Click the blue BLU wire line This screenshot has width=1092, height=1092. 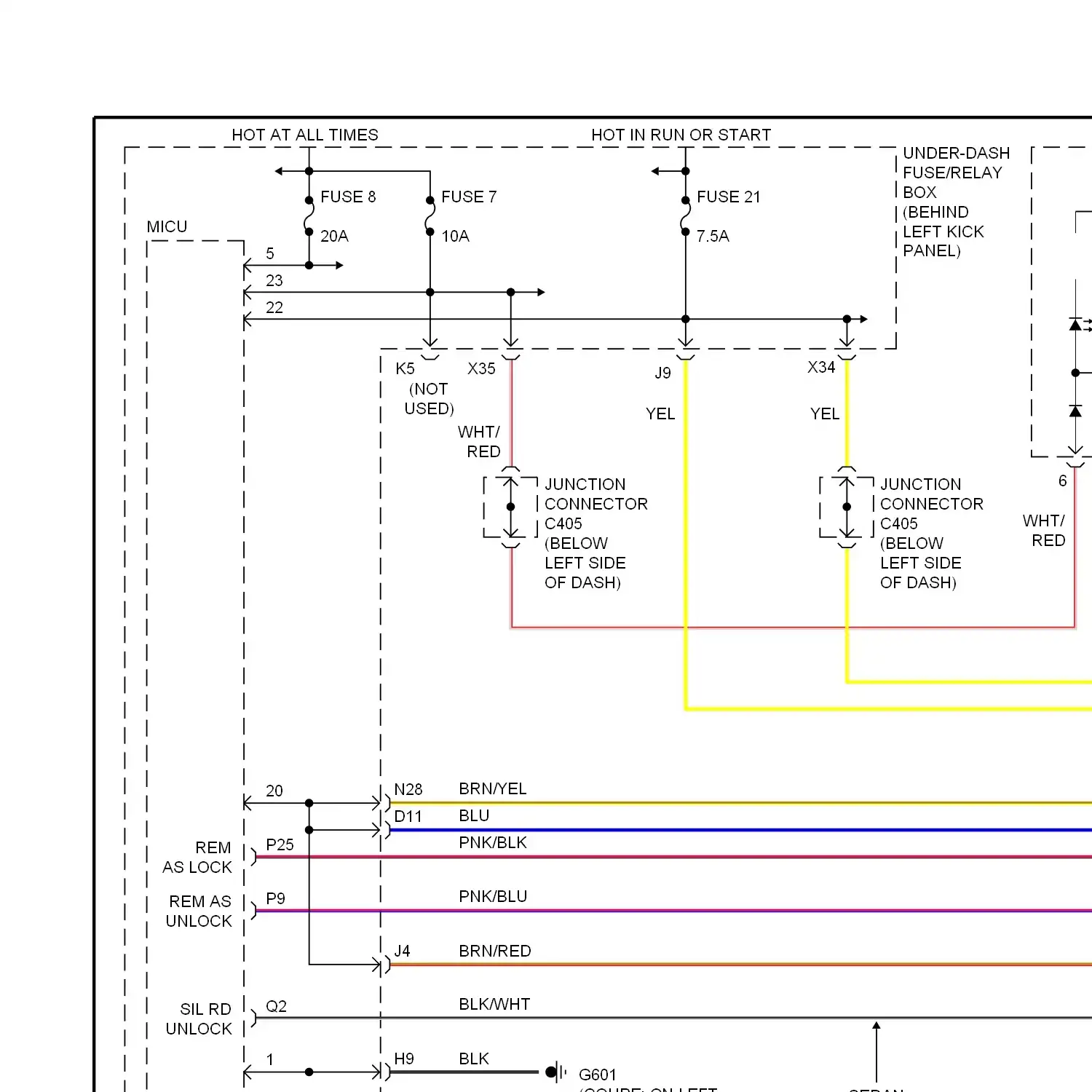click(x=728, y=830)
